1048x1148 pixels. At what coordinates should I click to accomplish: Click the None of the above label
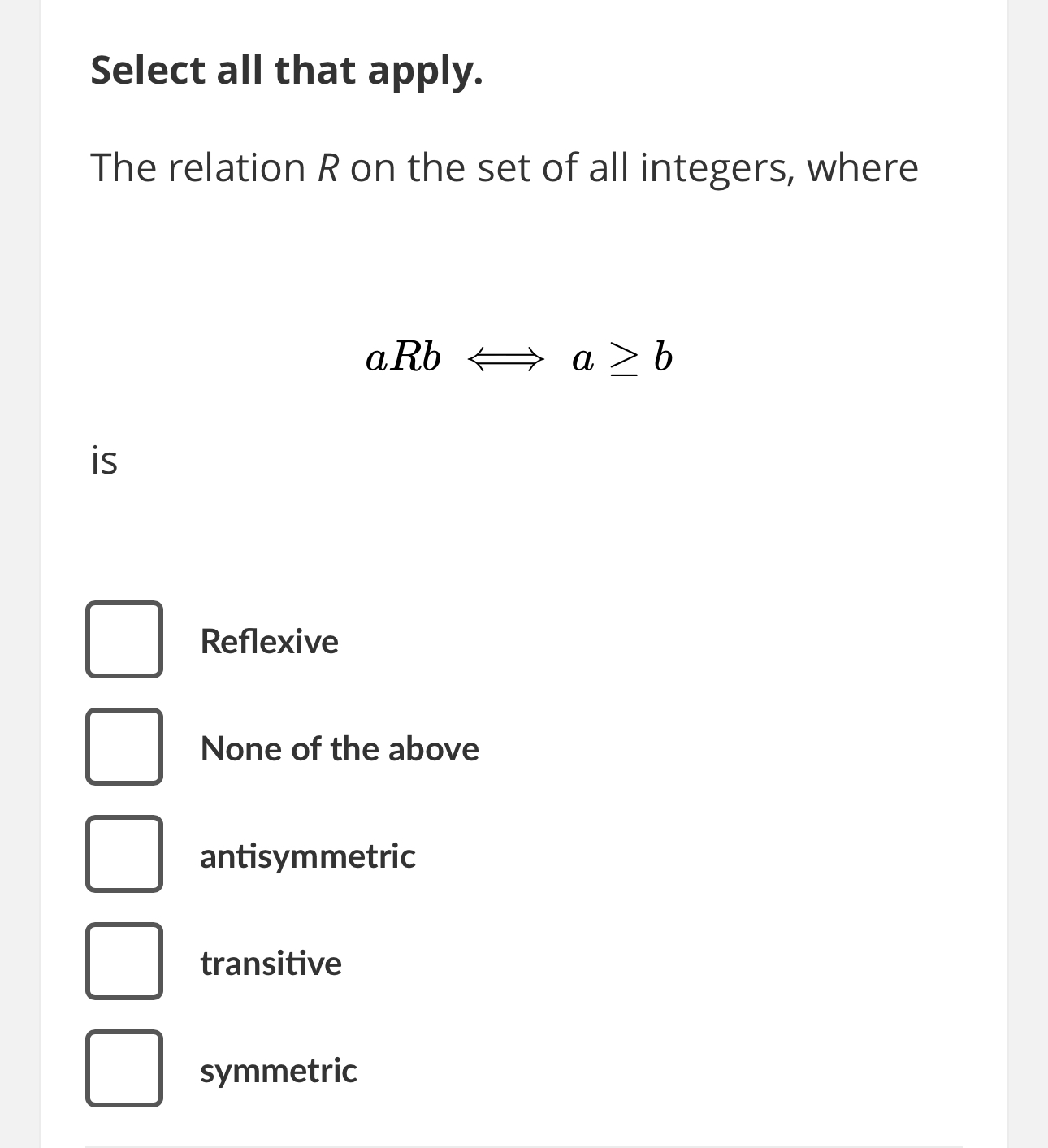coord(339,748)
